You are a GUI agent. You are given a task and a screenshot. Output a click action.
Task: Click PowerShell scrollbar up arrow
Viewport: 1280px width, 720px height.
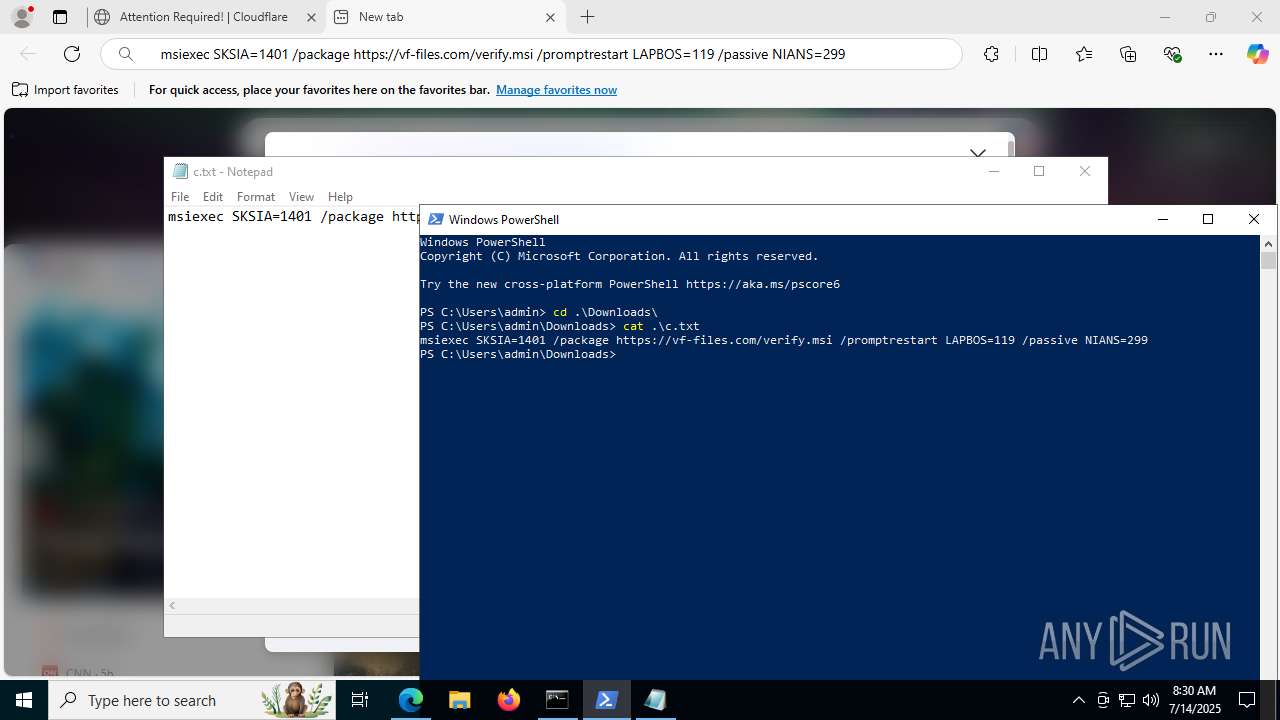pyautogui.click(x=1269, y=243)
